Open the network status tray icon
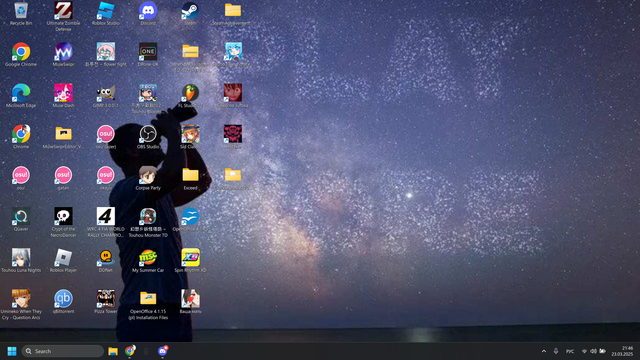640x360 pixels. point(584,351)
